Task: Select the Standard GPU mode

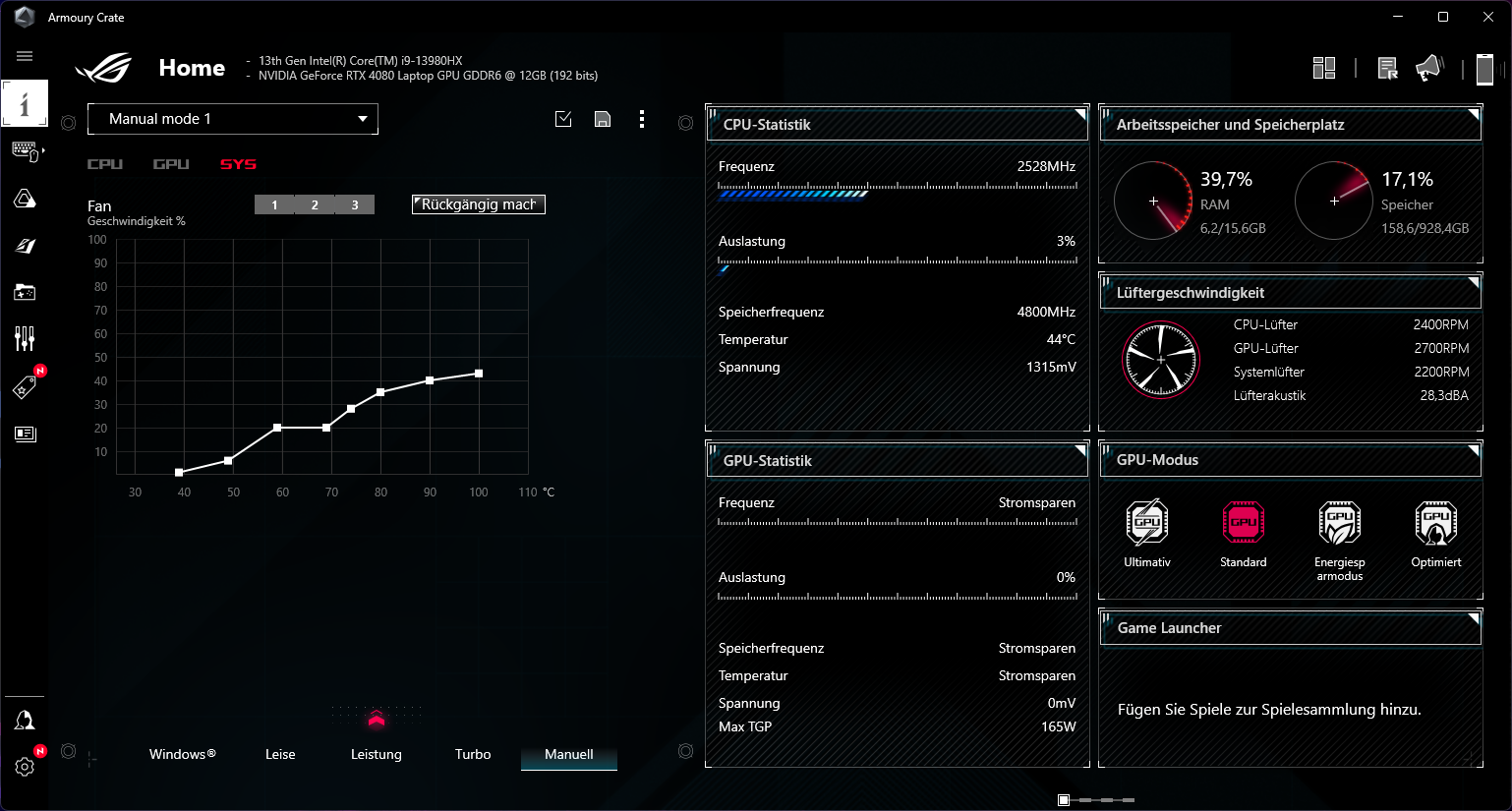Action: pyautogui.click(x=1243, y=523)
